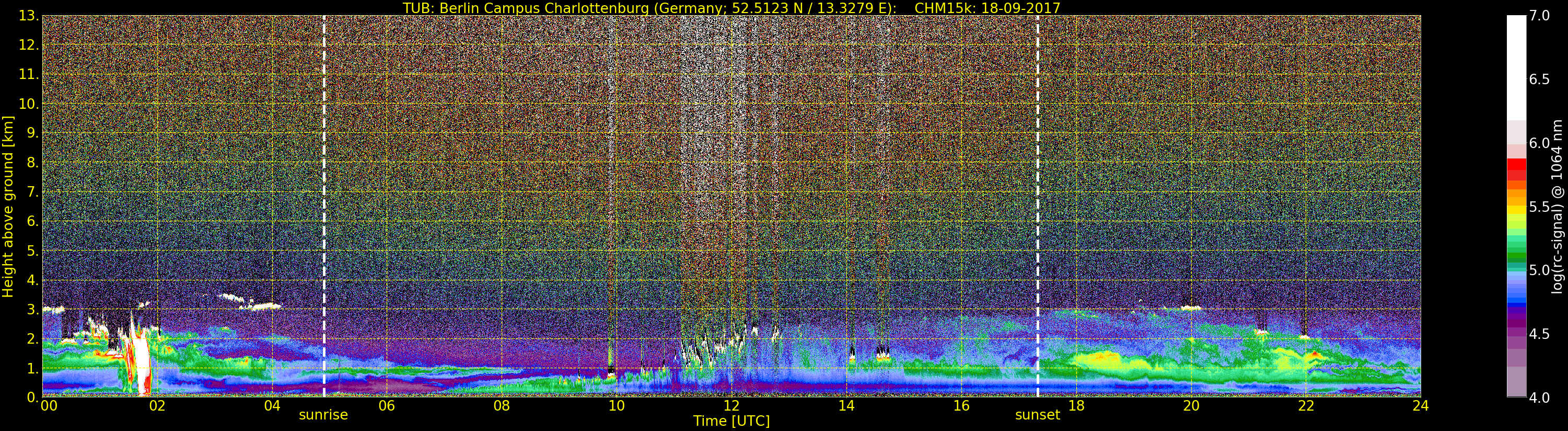Click the '4.0' colorbar tick label
The image size is (1568, 431).
coord(1539,398)
